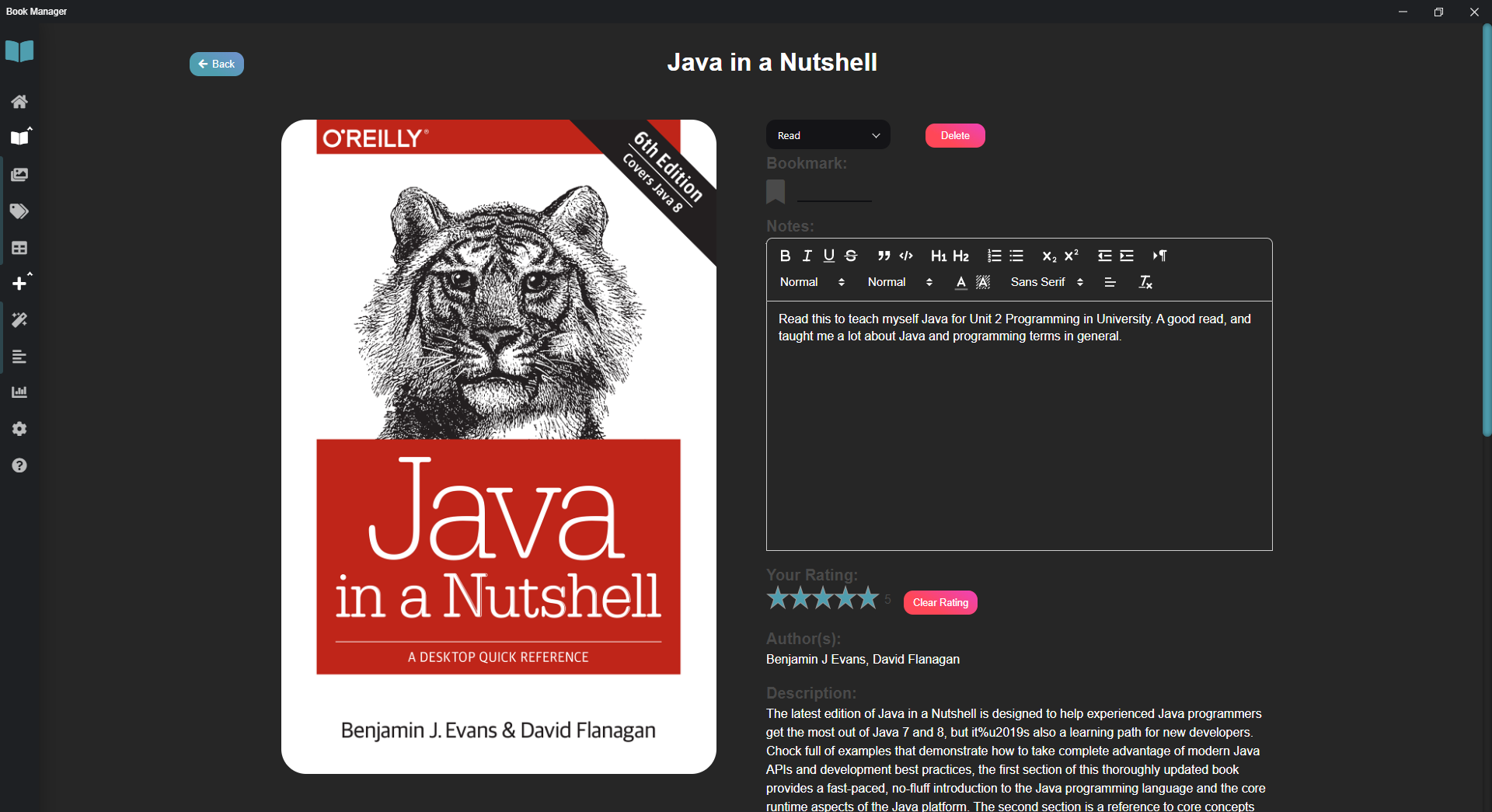Open the Read status dropdown
Screen dimensions: 1492x812
pyautogui.click(x=828, y=135)
